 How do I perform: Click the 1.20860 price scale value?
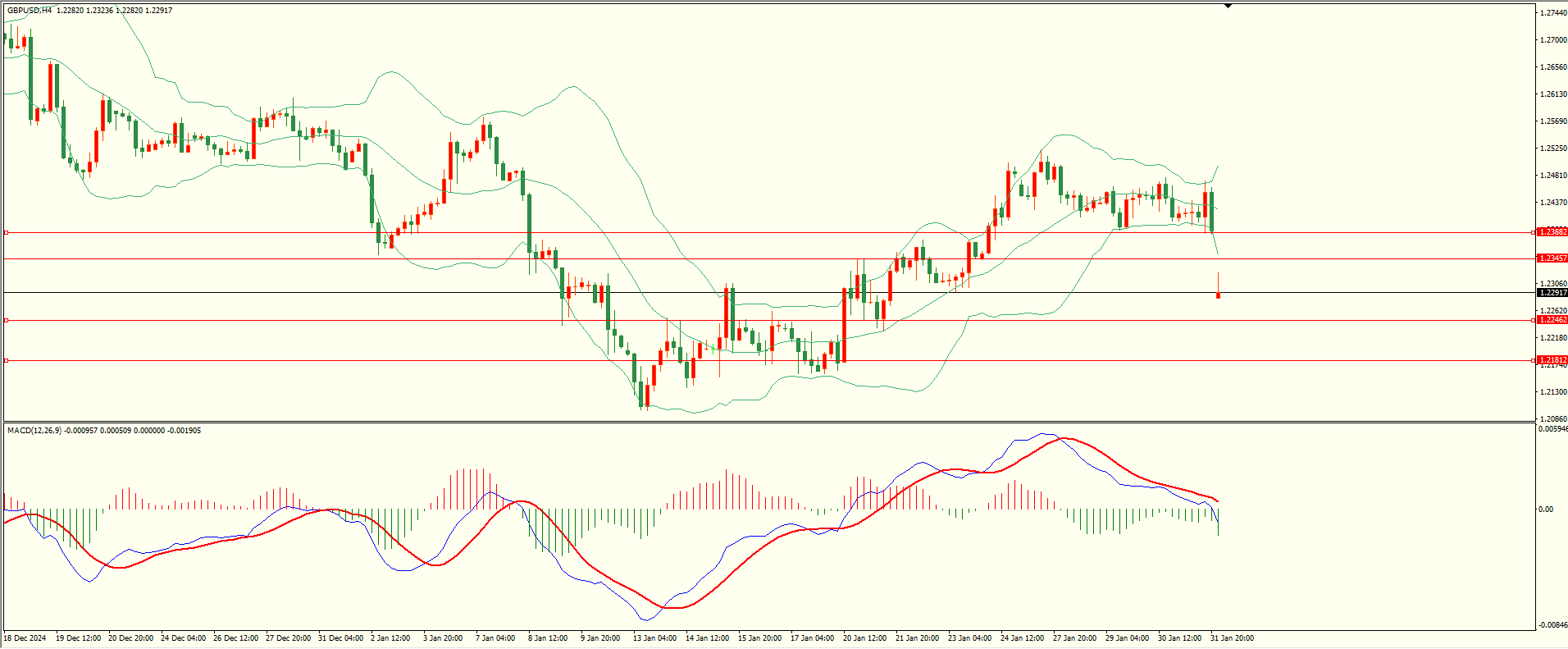coord(1552,419)
